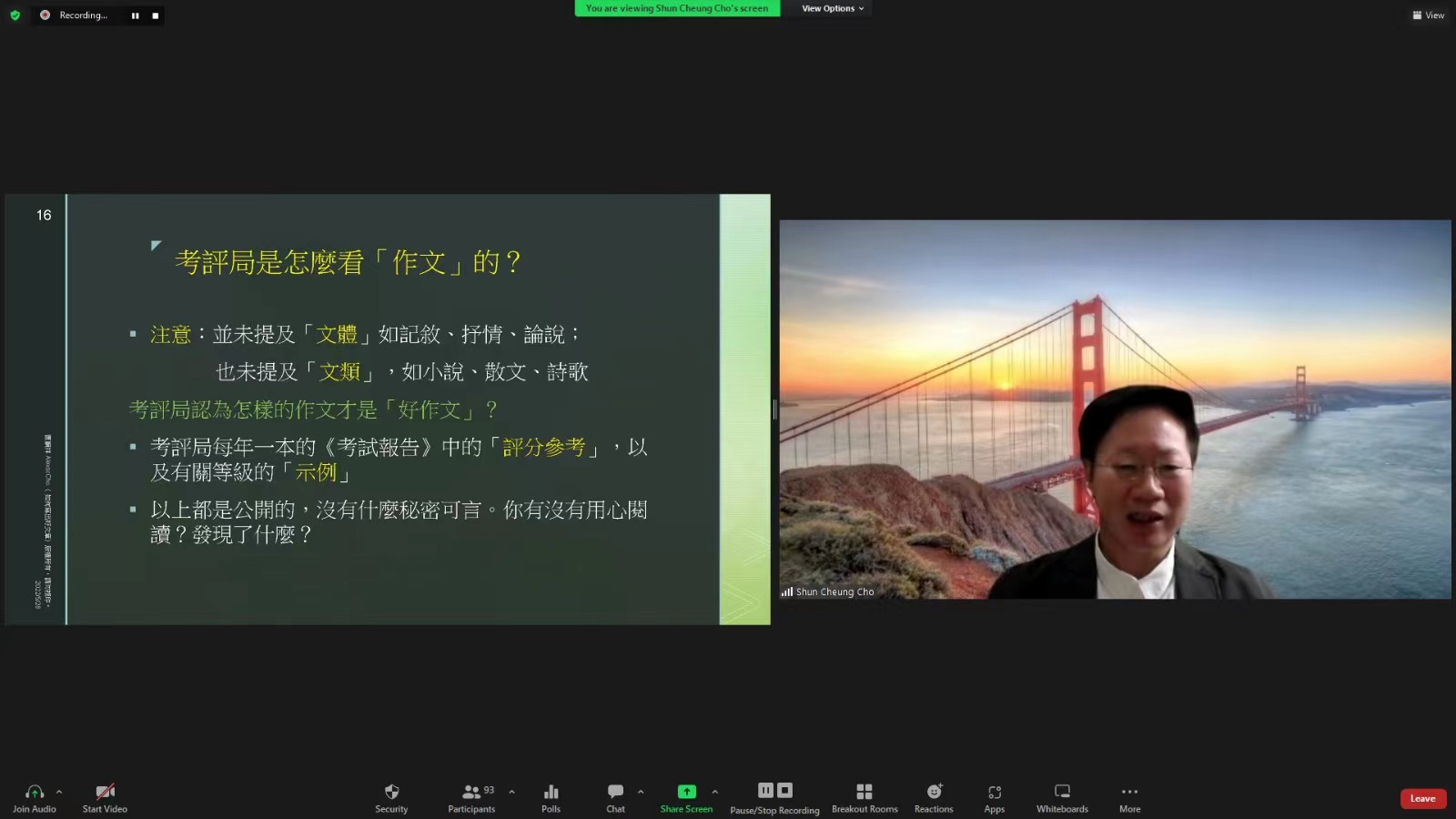The width and height of the screenshot is (1456, 819).
Task: Open Breakout Rooms
Action: point(864,792)
